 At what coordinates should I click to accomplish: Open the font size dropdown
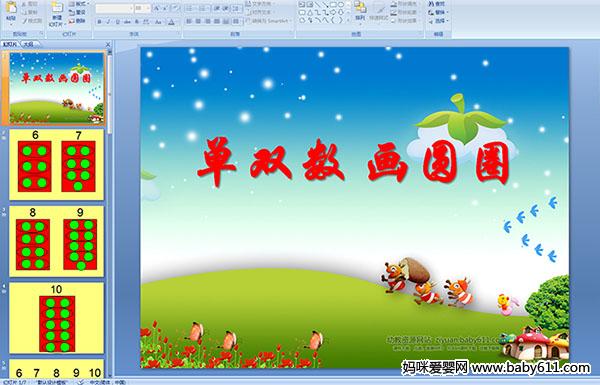(x=142, y=8)
